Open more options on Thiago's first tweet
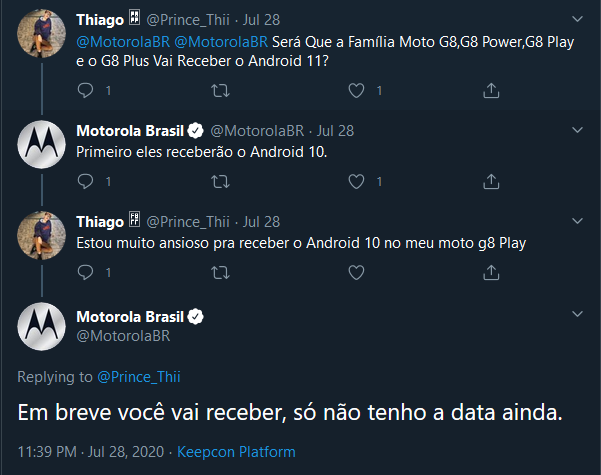The image size is (601, 475). click(x=577, y=20)
